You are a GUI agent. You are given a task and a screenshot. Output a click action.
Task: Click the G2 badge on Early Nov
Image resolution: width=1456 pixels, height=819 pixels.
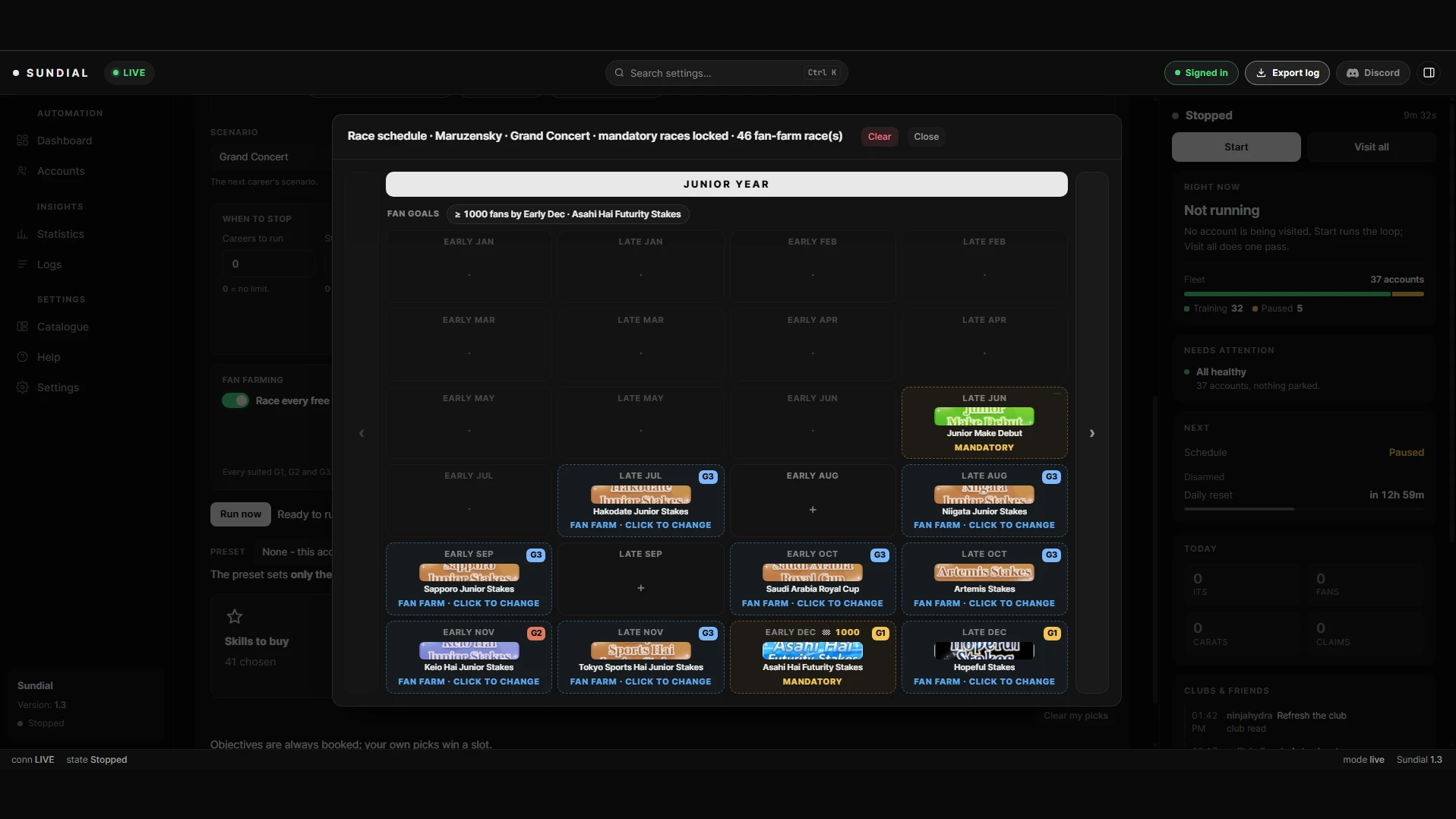pos(536,633)
